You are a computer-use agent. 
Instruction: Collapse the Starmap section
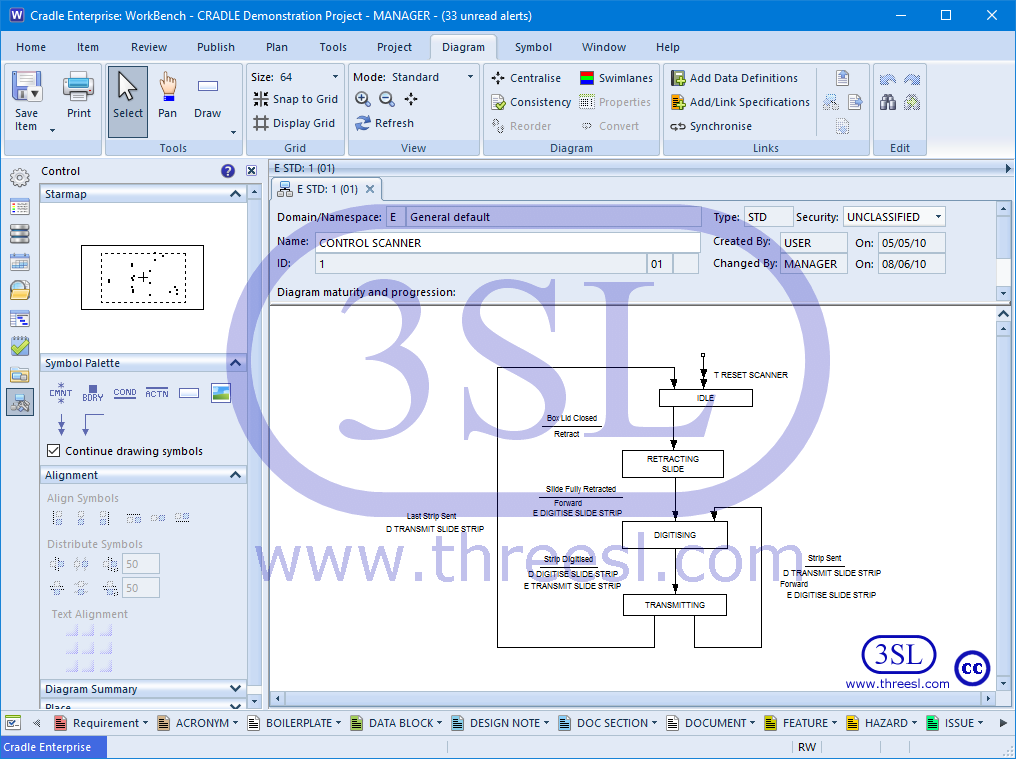coord(235,194)
